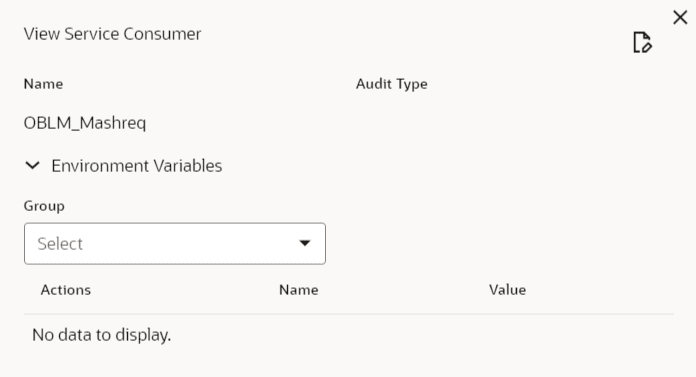
Task: Click the Actions column header
Action: (x=66, y=290)
